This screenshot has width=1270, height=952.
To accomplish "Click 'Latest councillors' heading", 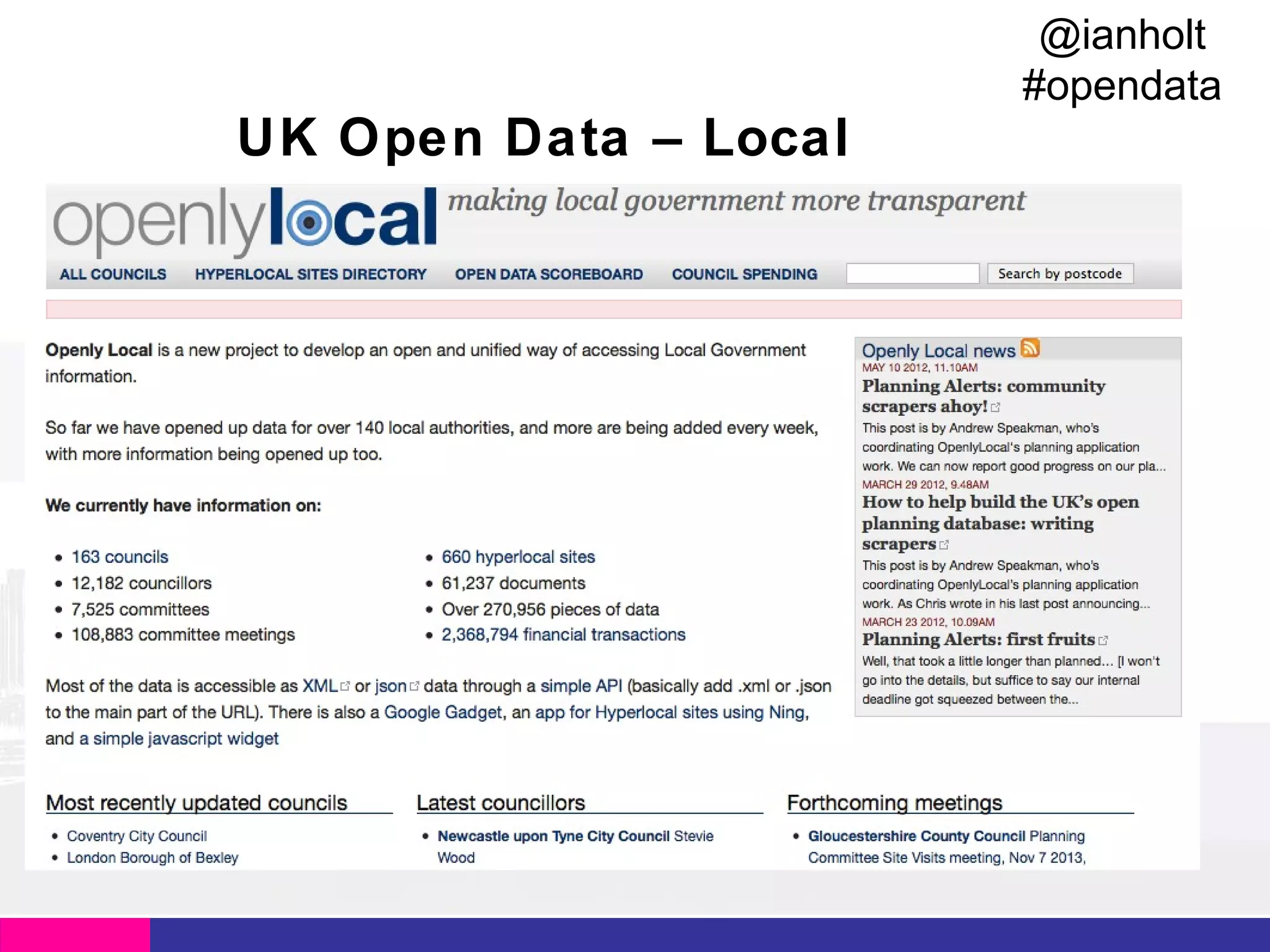I will (501, 803).
